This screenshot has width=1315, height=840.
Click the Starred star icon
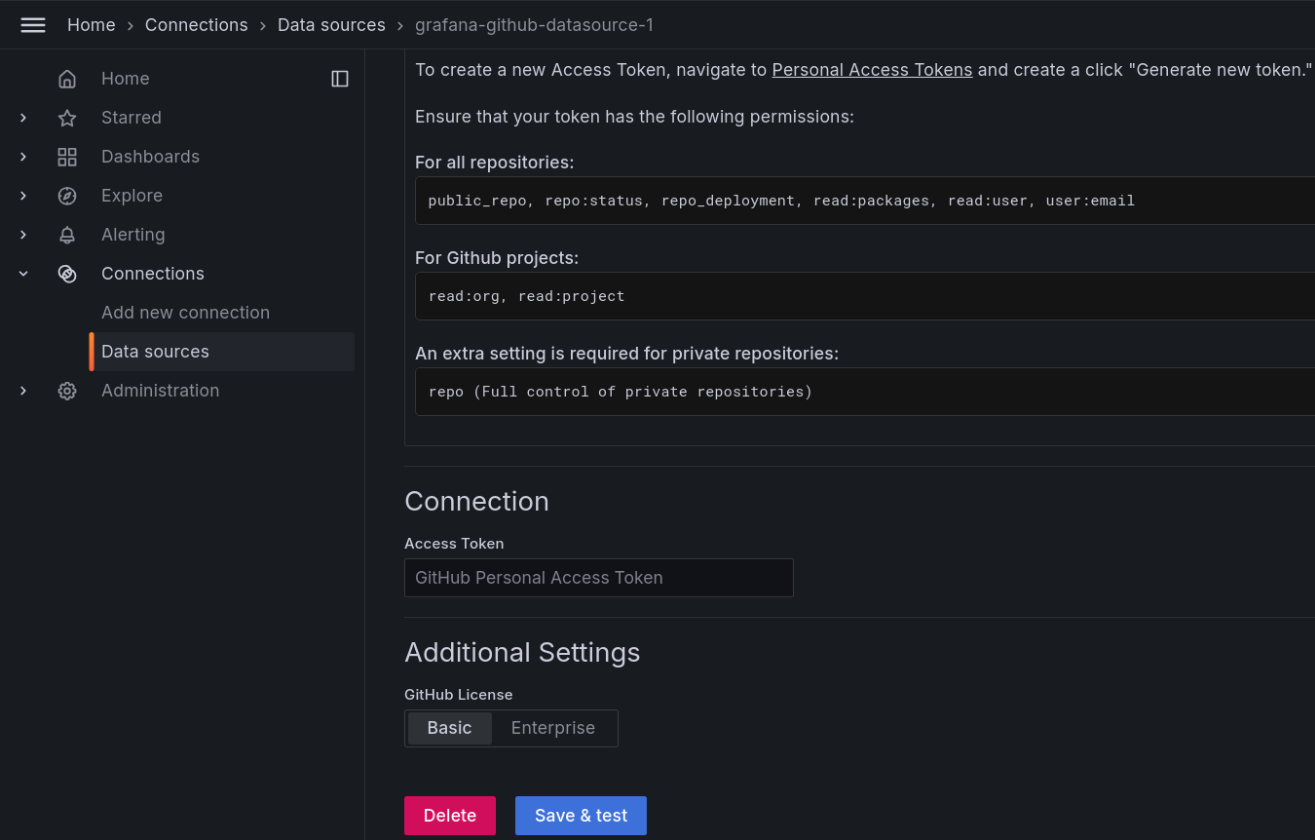click(x=67, y=118)
